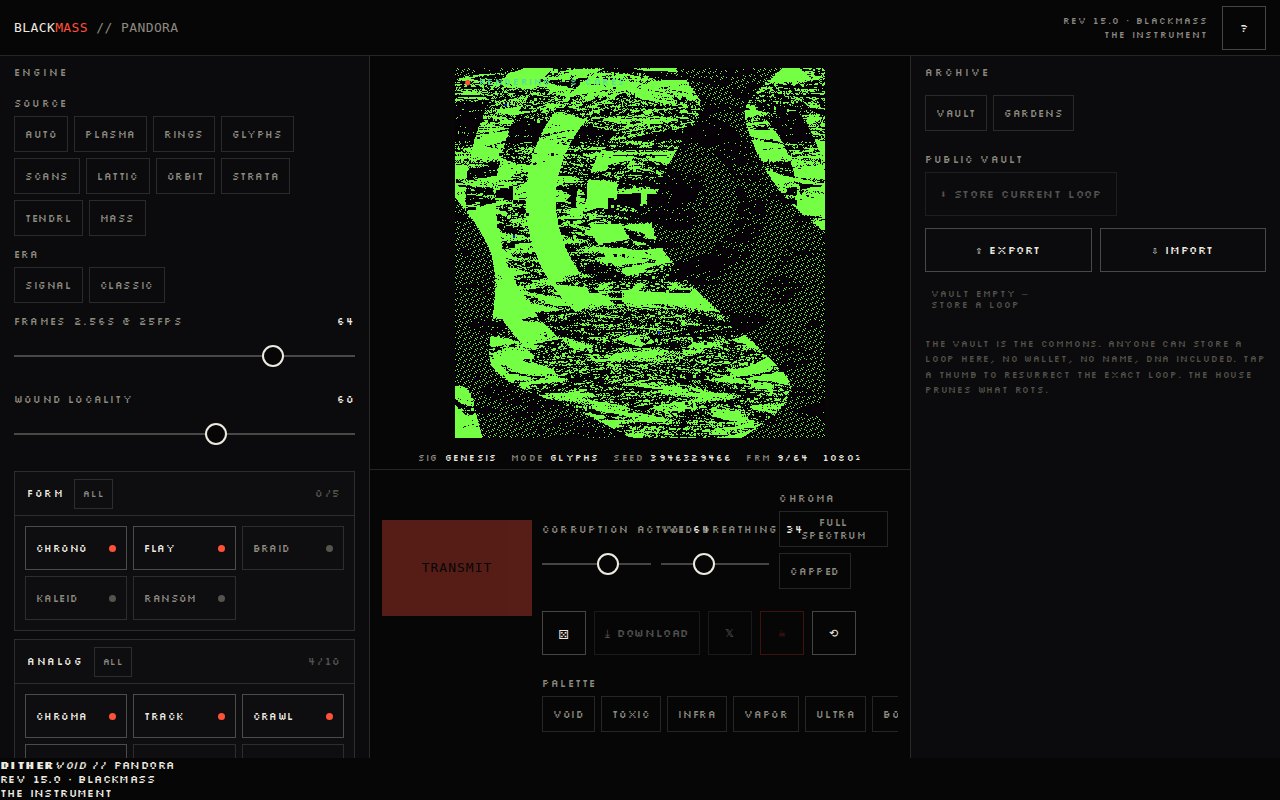This screenshot has height=800, width=1280.
Task: Select the Strata source
Action: click(x=256, y=176)
